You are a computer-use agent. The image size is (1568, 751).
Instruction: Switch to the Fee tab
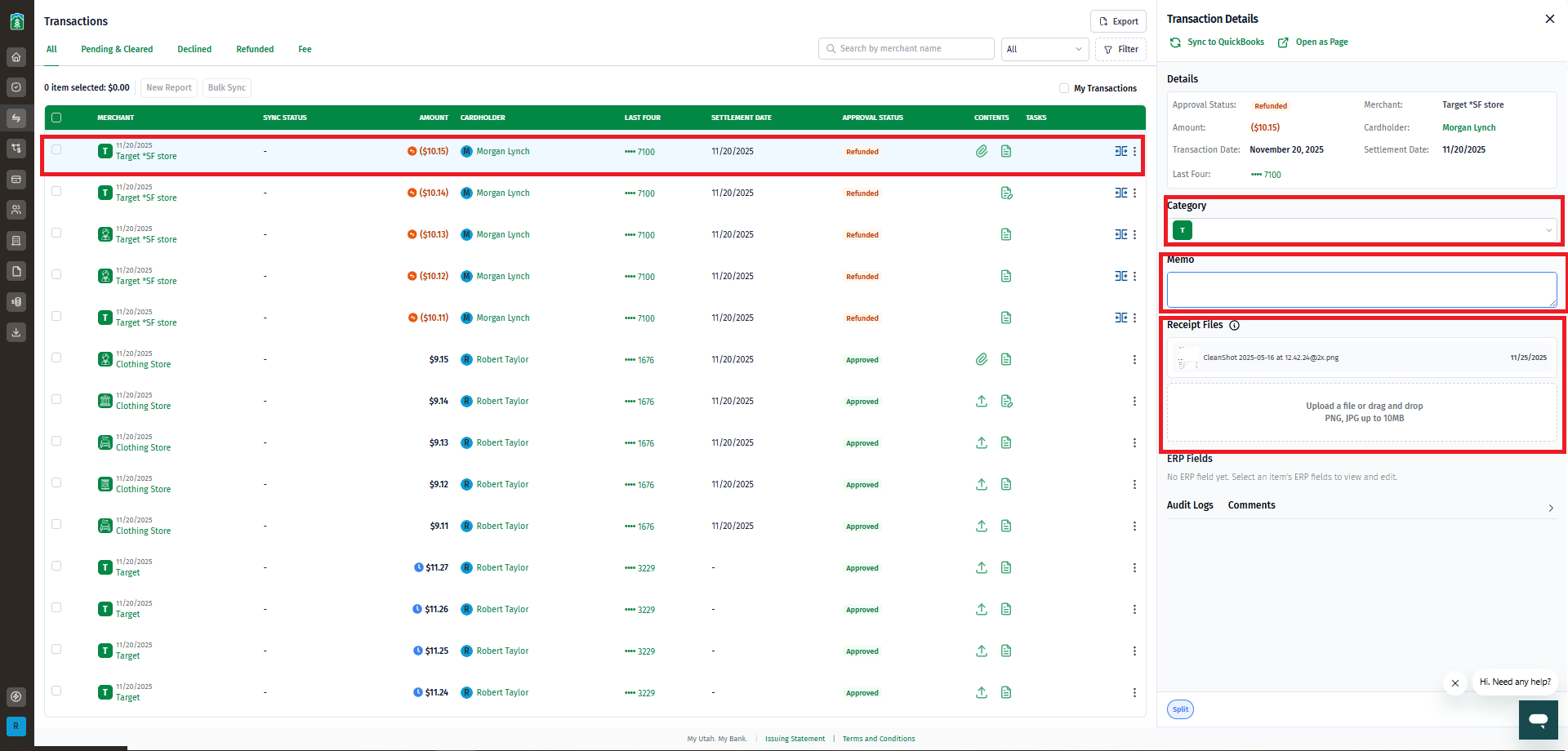305,49
